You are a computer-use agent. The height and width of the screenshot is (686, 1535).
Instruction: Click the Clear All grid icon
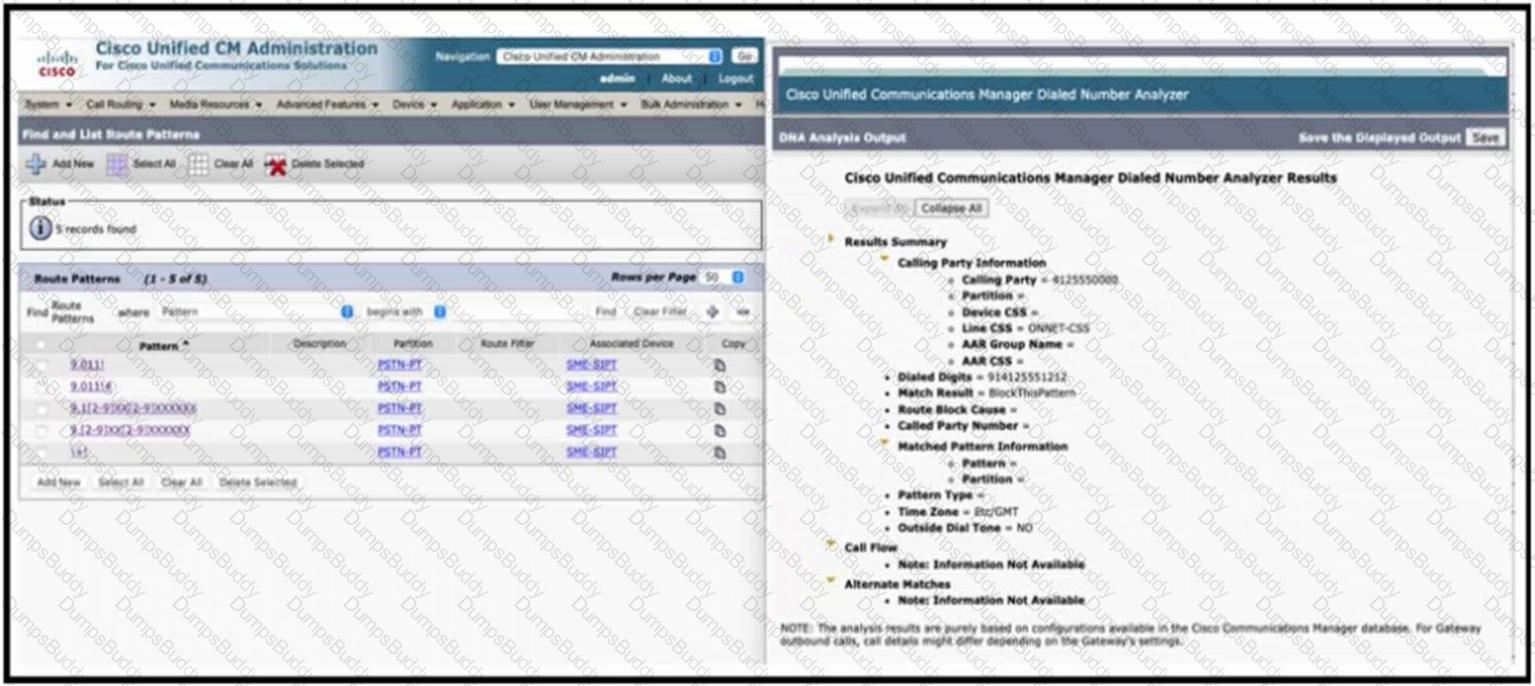pyautogui.click(x=198, y=164)
